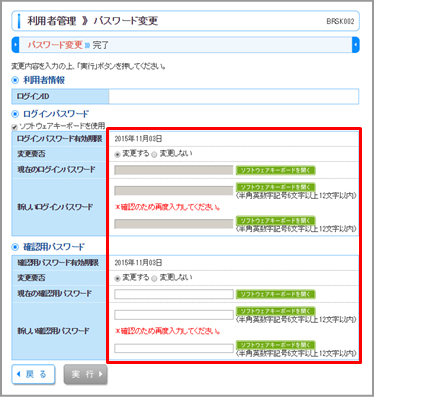Click the ログインID value field
Viewport: 438px width, 397px height.
(x=234, y=96)
